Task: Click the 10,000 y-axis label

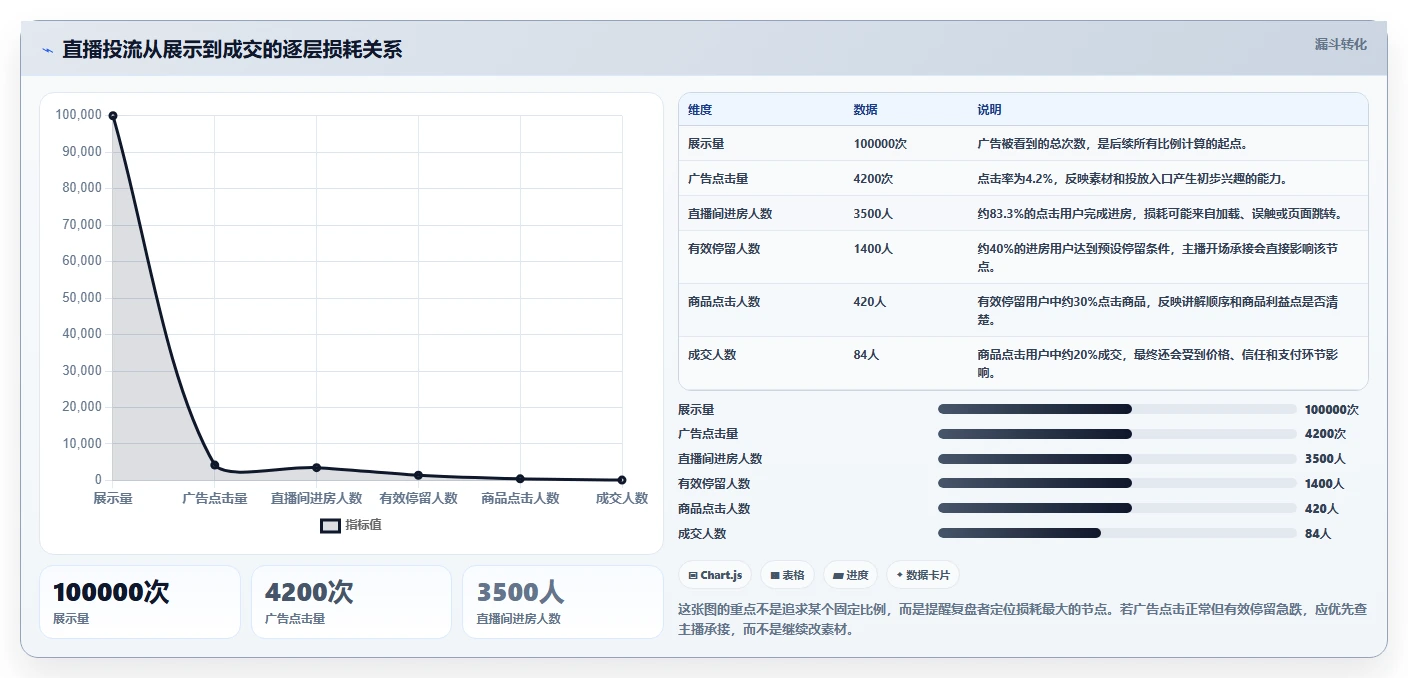Action: click(82, 444)
